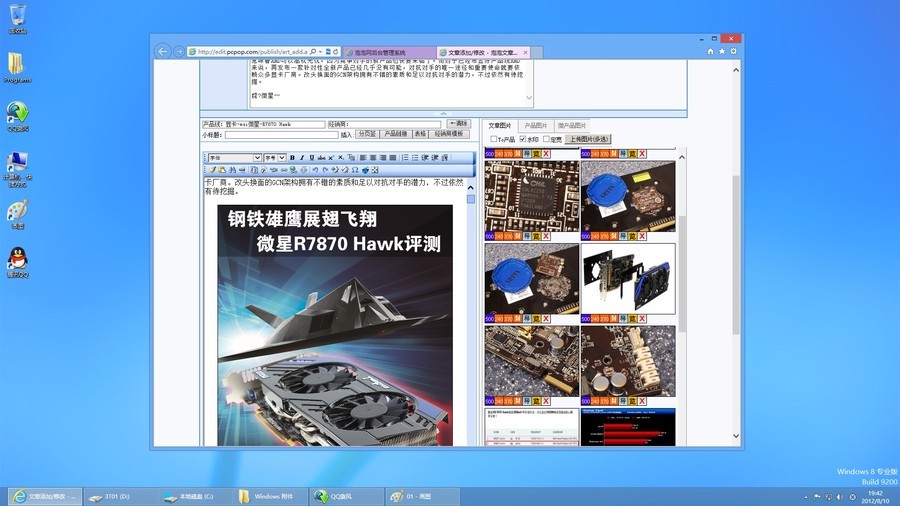The width and height of the screenshot is (900, 506).
Task: Apply italic formatting in the editor
Action: (x=302, y=158)
